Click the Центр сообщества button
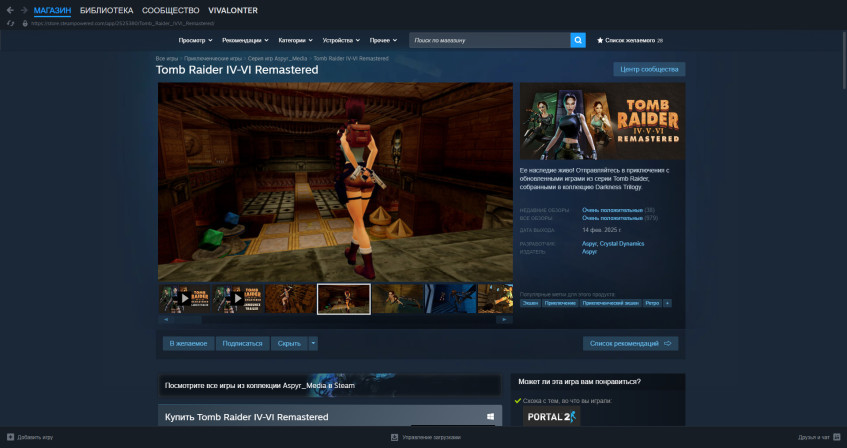 (649, 69)
